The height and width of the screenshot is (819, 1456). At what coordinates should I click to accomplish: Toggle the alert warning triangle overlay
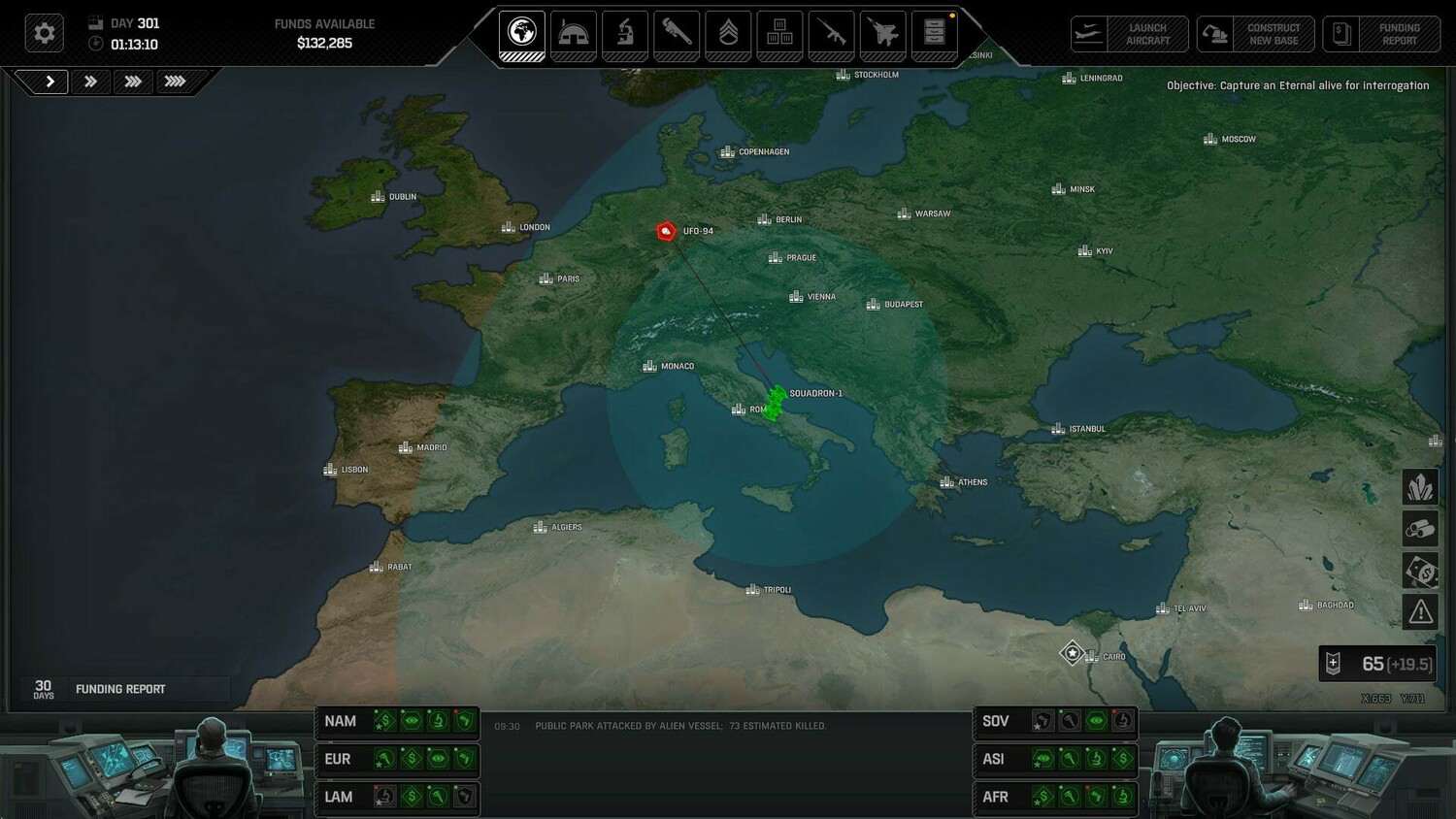point(1420,611)
